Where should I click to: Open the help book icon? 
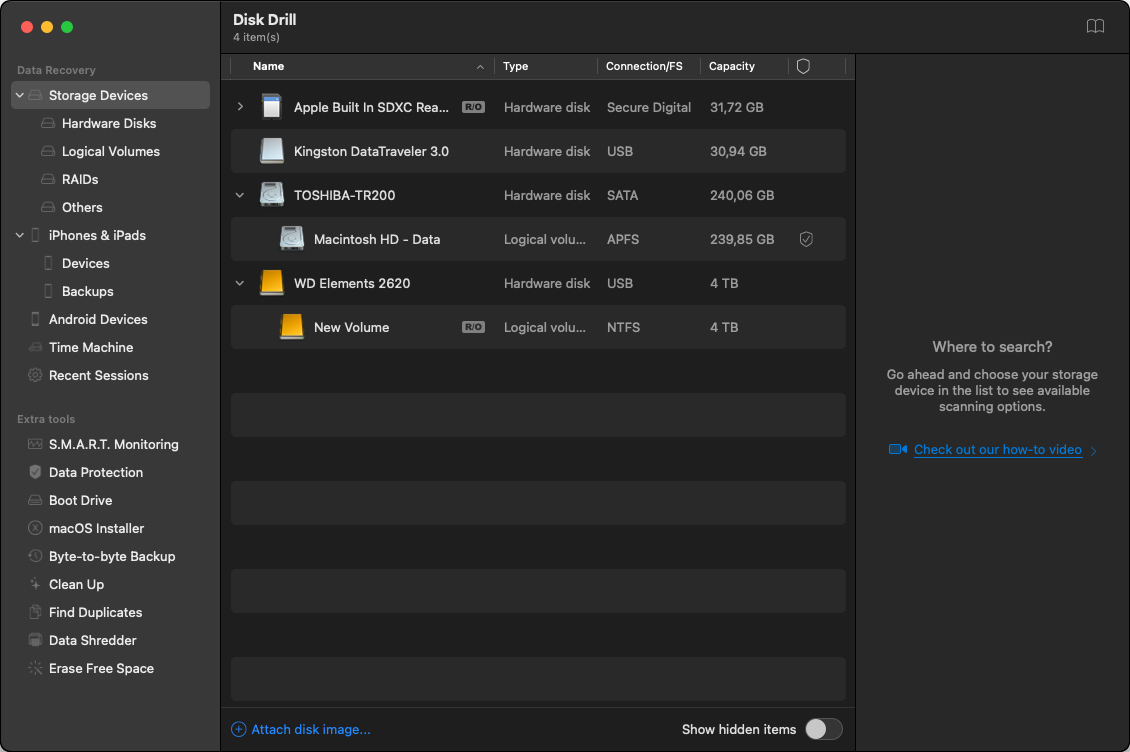1095,27
